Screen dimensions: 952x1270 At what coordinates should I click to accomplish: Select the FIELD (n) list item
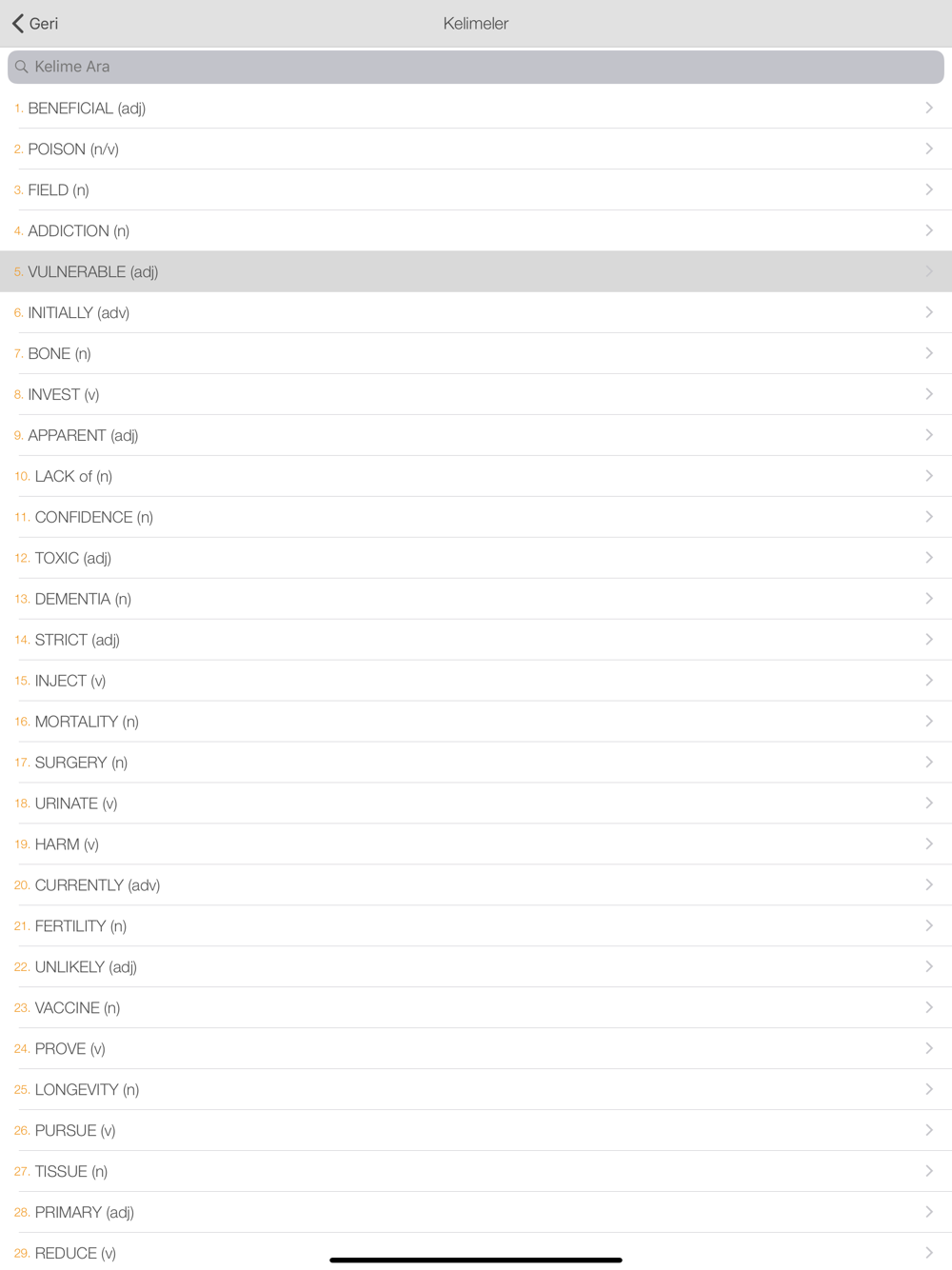tap(476, 189)
